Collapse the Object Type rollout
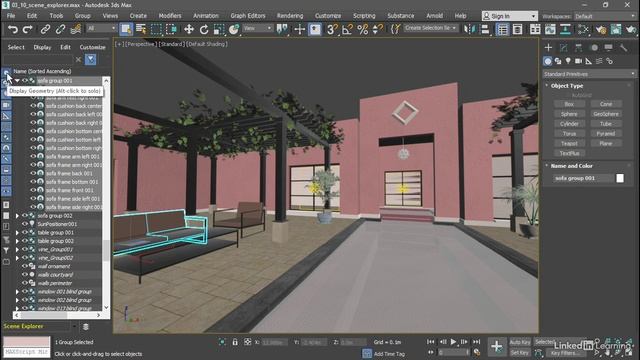The height and width of the screenshot is (360, 640). pyautogui.click(x=547, y=86)
